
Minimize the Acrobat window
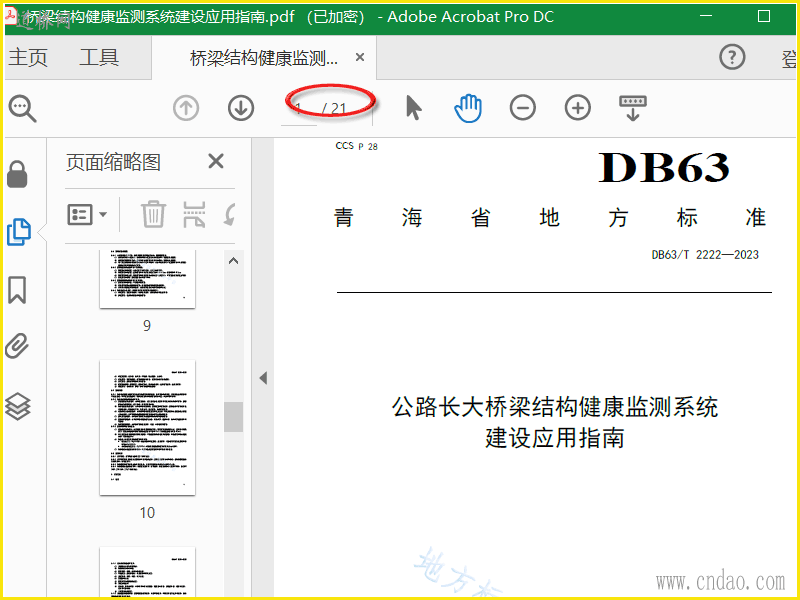coord(706,16)
